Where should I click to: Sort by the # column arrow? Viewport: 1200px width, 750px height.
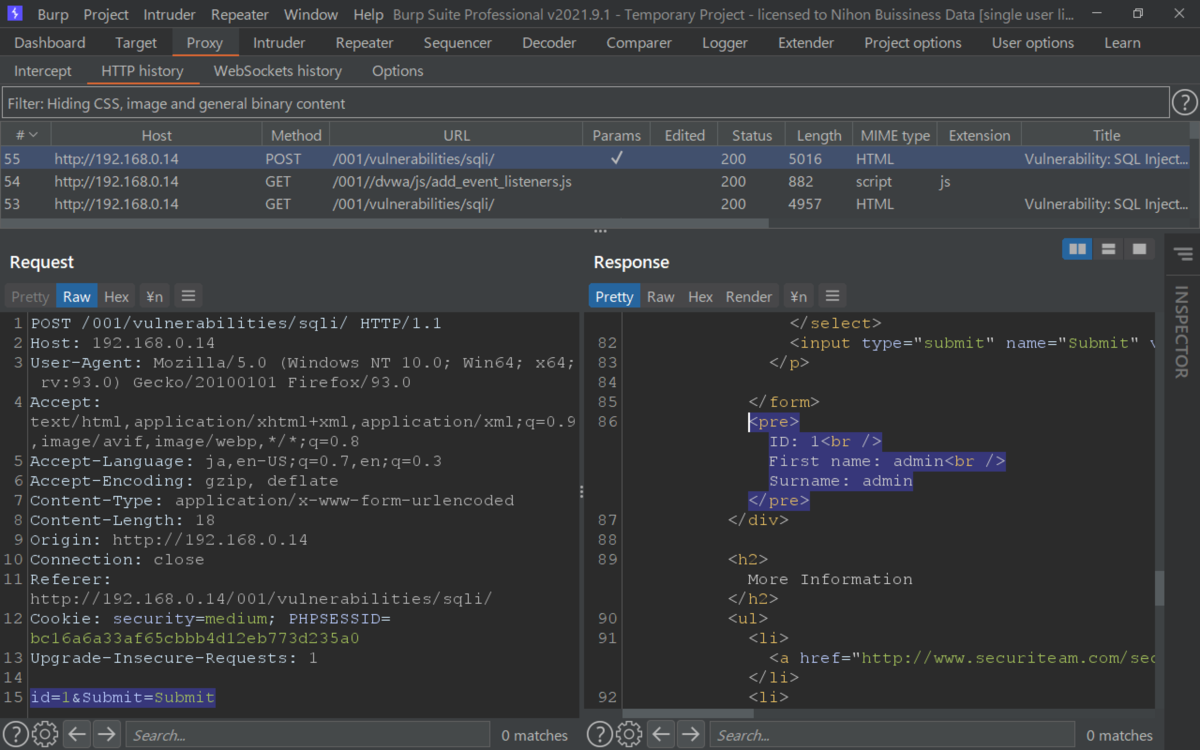tap(33, 135)
